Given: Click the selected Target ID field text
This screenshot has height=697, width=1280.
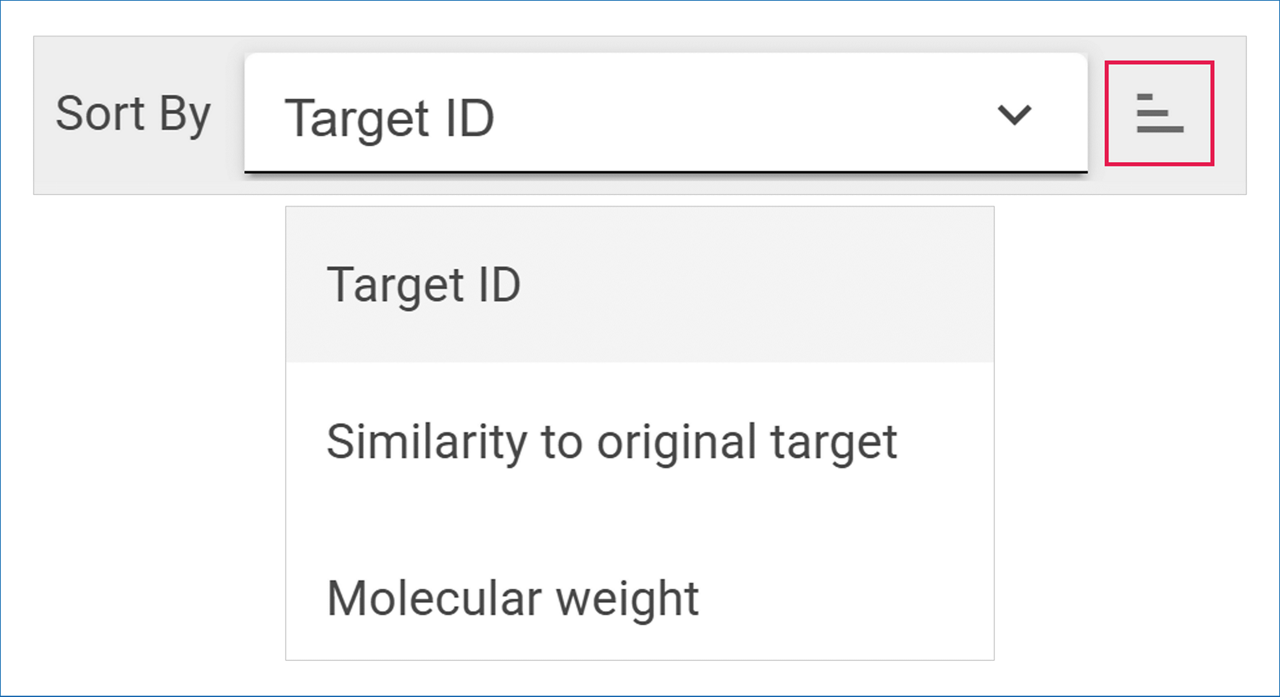Looking at the screenshot, I should [390, 118].
